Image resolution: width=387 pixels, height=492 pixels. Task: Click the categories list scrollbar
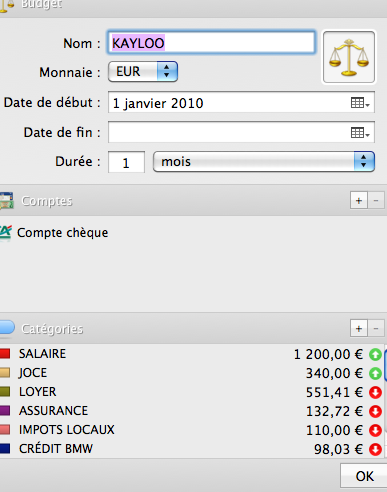[385, 365]
